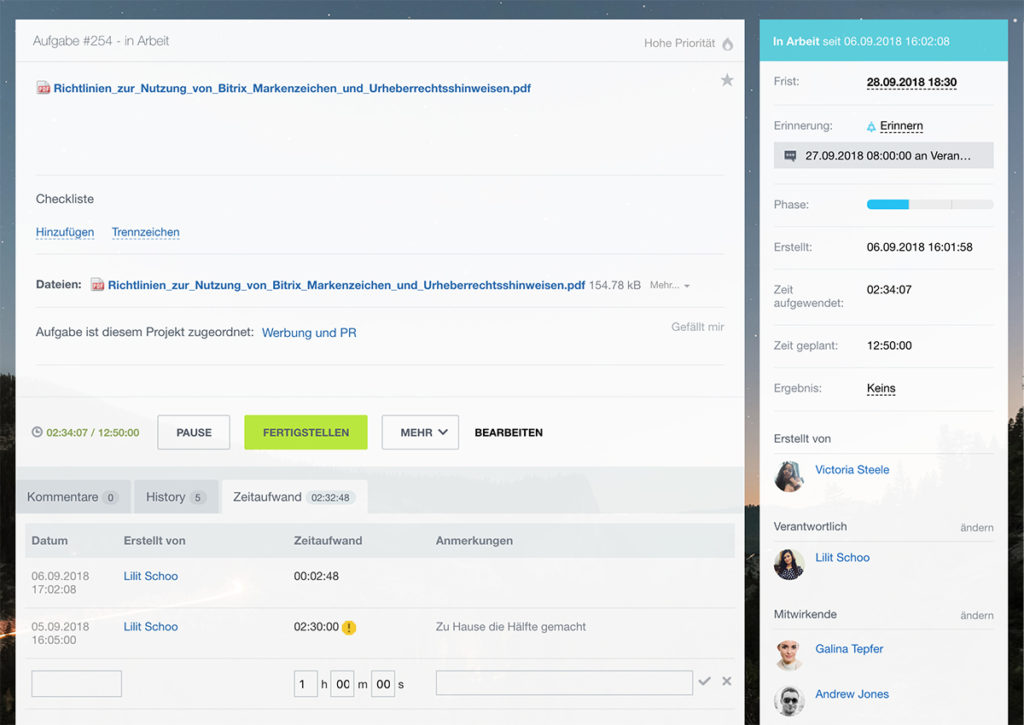The image size is (1024, 725).
Task: Open Lilit Schoo's avatar under Verantwortlich
Action: click(x=789, y=564)
